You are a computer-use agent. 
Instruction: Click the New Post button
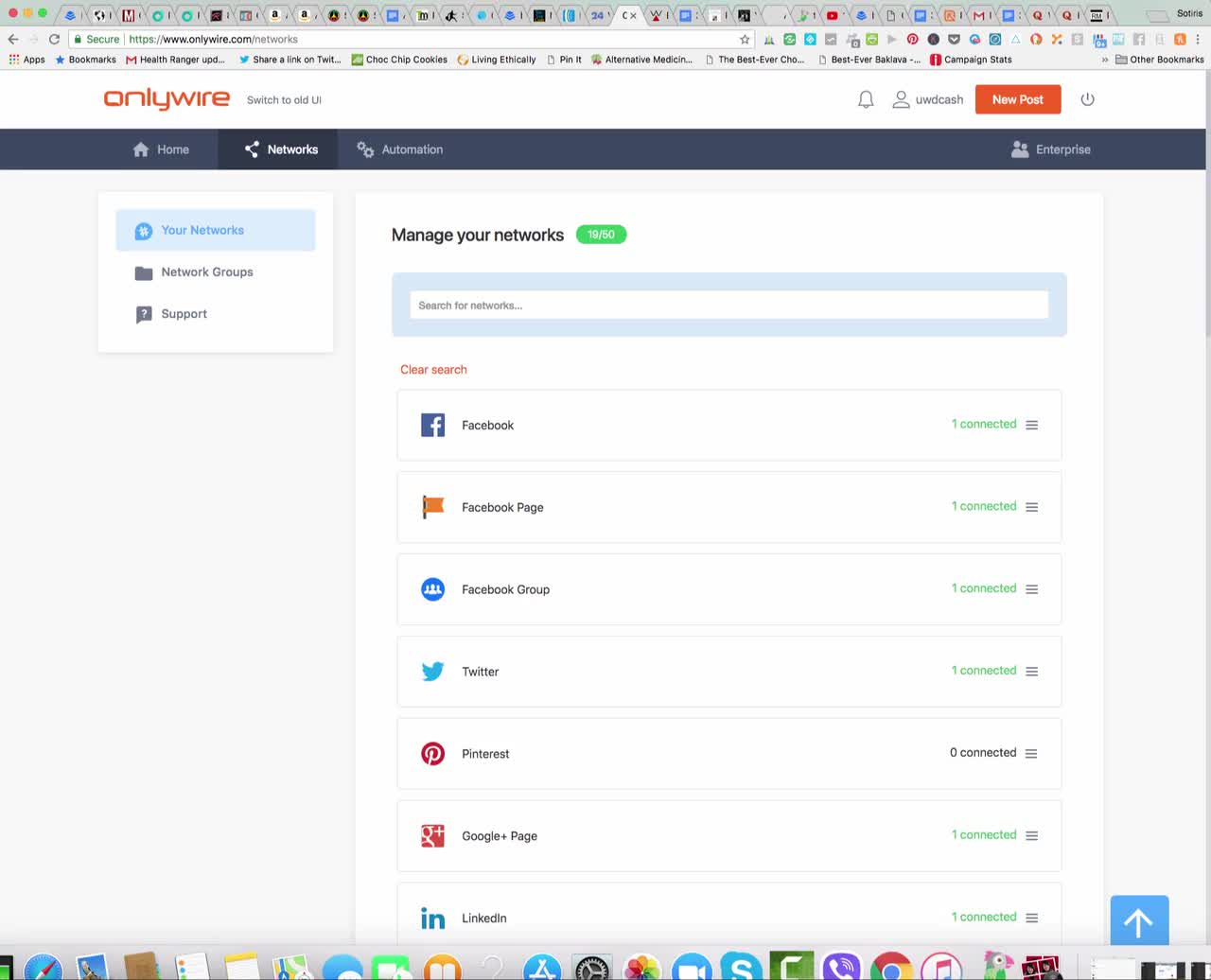point(1017,98)
